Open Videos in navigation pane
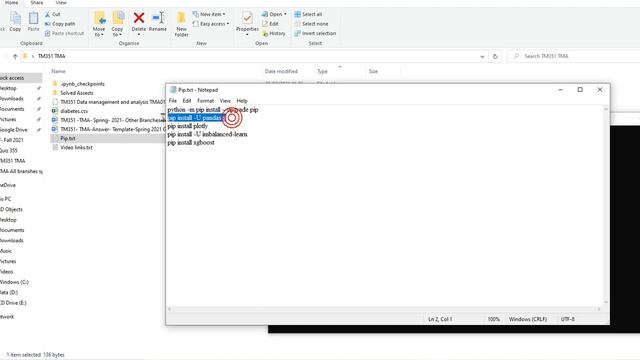Screen dimensions: 640x360 coord(7,272)
